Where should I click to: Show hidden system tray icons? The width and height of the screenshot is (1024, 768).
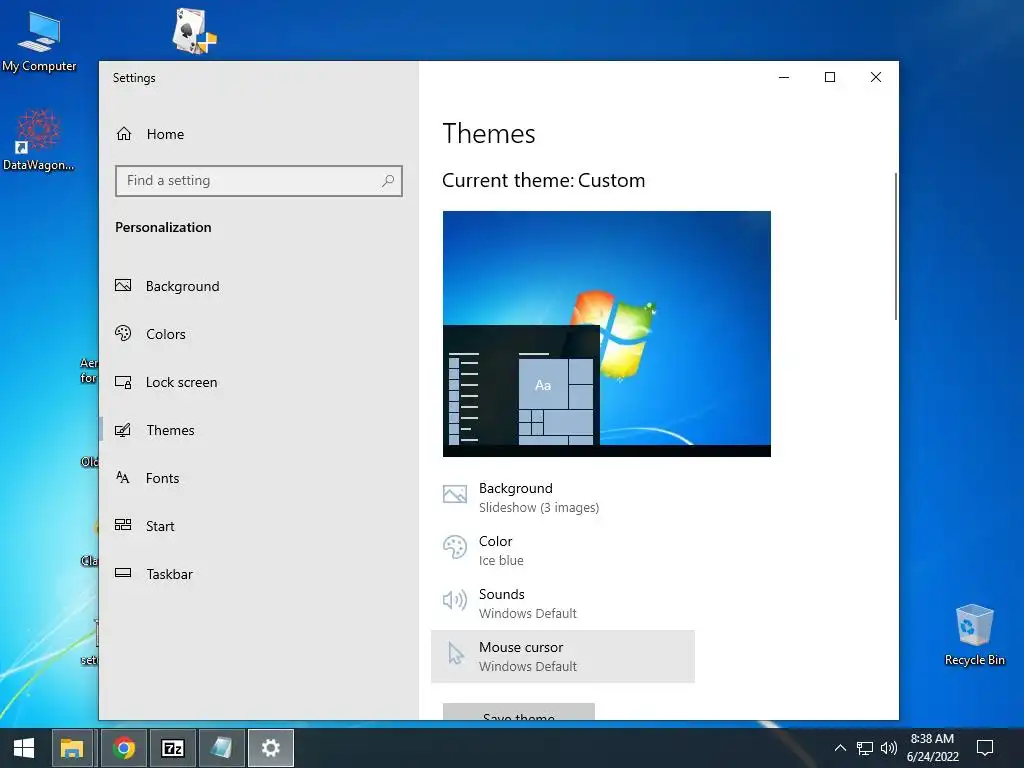pyautogui.click(x=840, y=748)
